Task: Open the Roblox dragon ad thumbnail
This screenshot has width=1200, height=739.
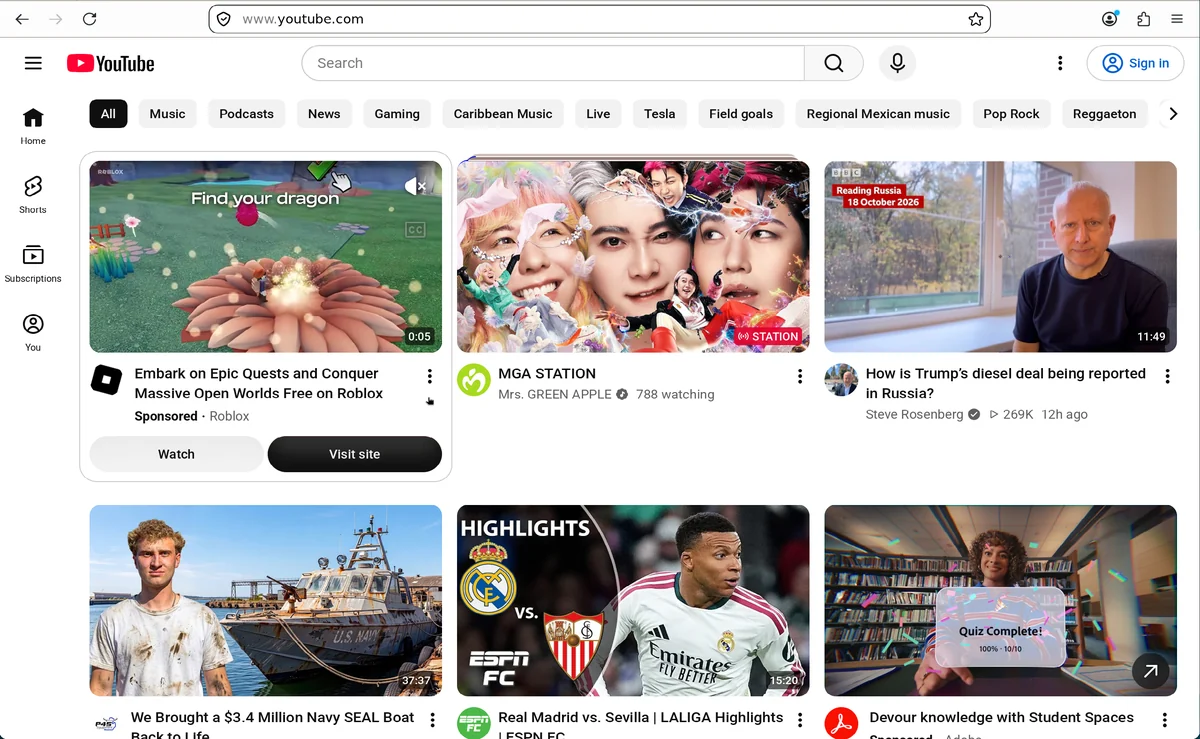Action: click(266, 257)
